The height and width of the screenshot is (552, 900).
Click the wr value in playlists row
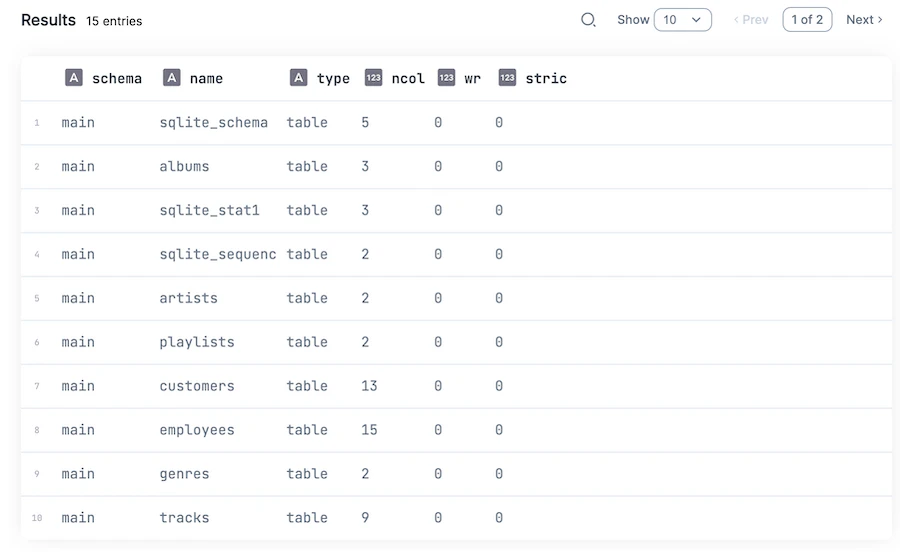pyautogui.click(x=438, y=342)
